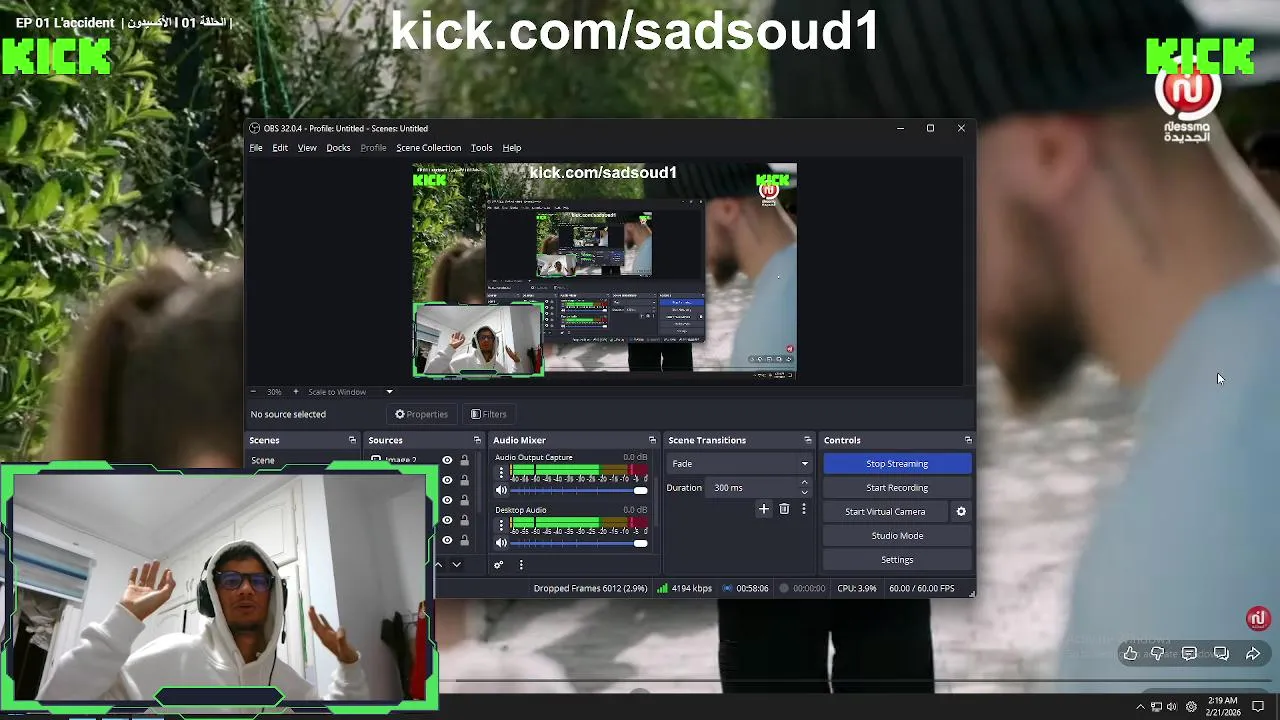Open the Audio Mixer menu kebab at bottom
The height and width of the screenshot is (720, 1280).
click(520, 564)
